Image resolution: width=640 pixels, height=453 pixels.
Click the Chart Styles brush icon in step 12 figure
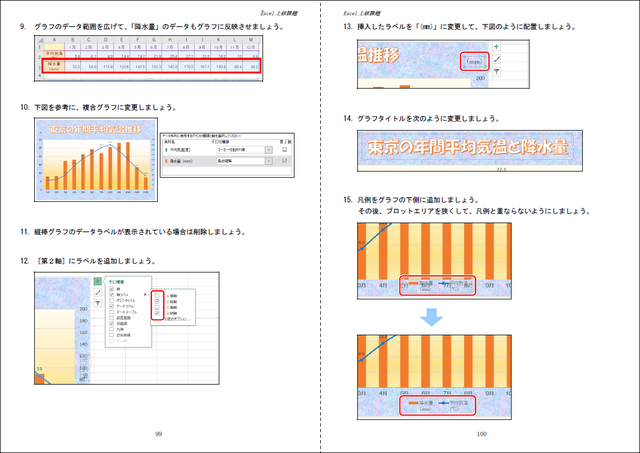tap(98, 292)
